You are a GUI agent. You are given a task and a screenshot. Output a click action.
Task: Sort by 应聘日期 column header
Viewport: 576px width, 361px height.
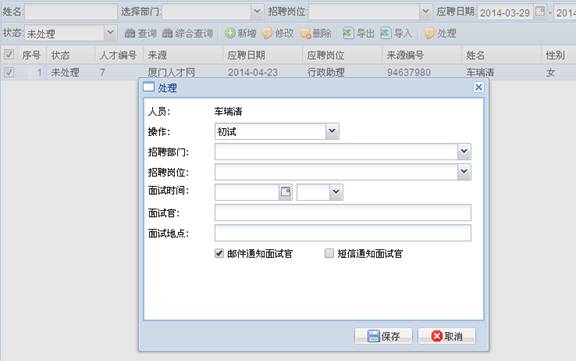[x=262, y=55]
